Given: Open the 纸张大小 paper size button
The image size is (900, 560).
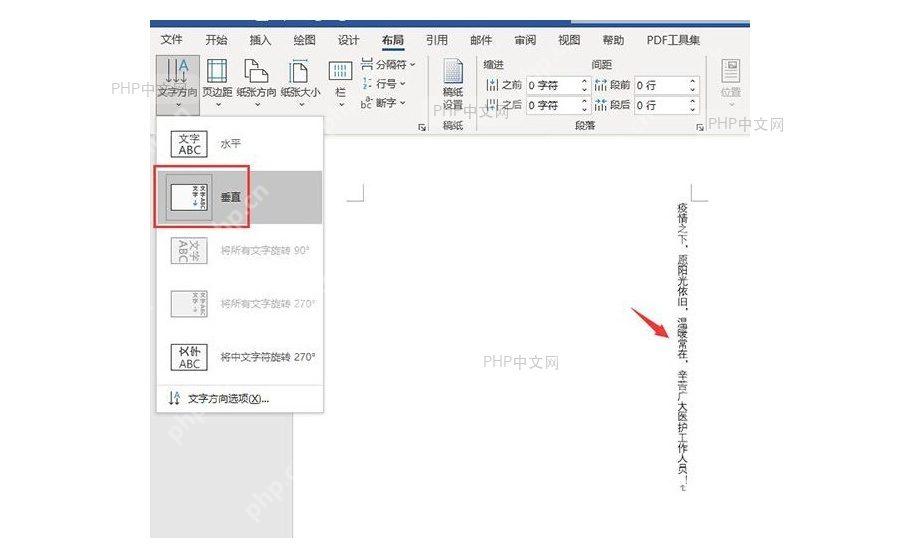Looking at the screenshot, I should pos(300,84).
